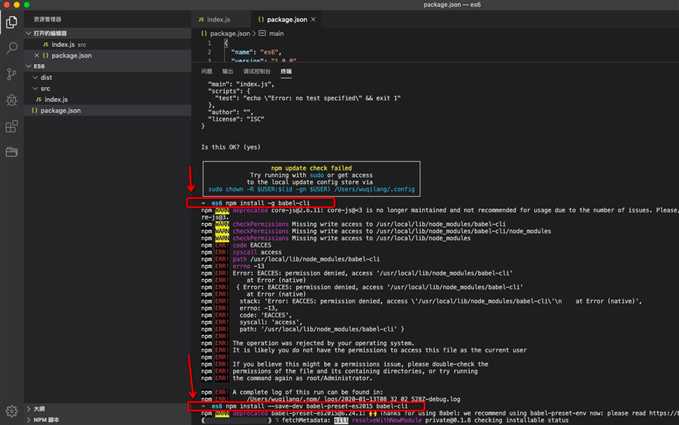
Task: Switch to the Debug Console (调试控制台) panel tab
Action: tap(257, 71)
